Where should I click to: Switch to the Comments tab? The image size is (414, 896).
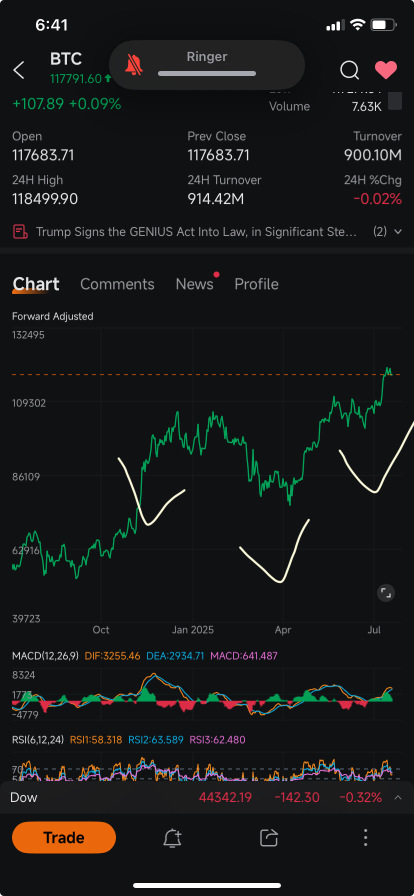[x=117, y=284]
